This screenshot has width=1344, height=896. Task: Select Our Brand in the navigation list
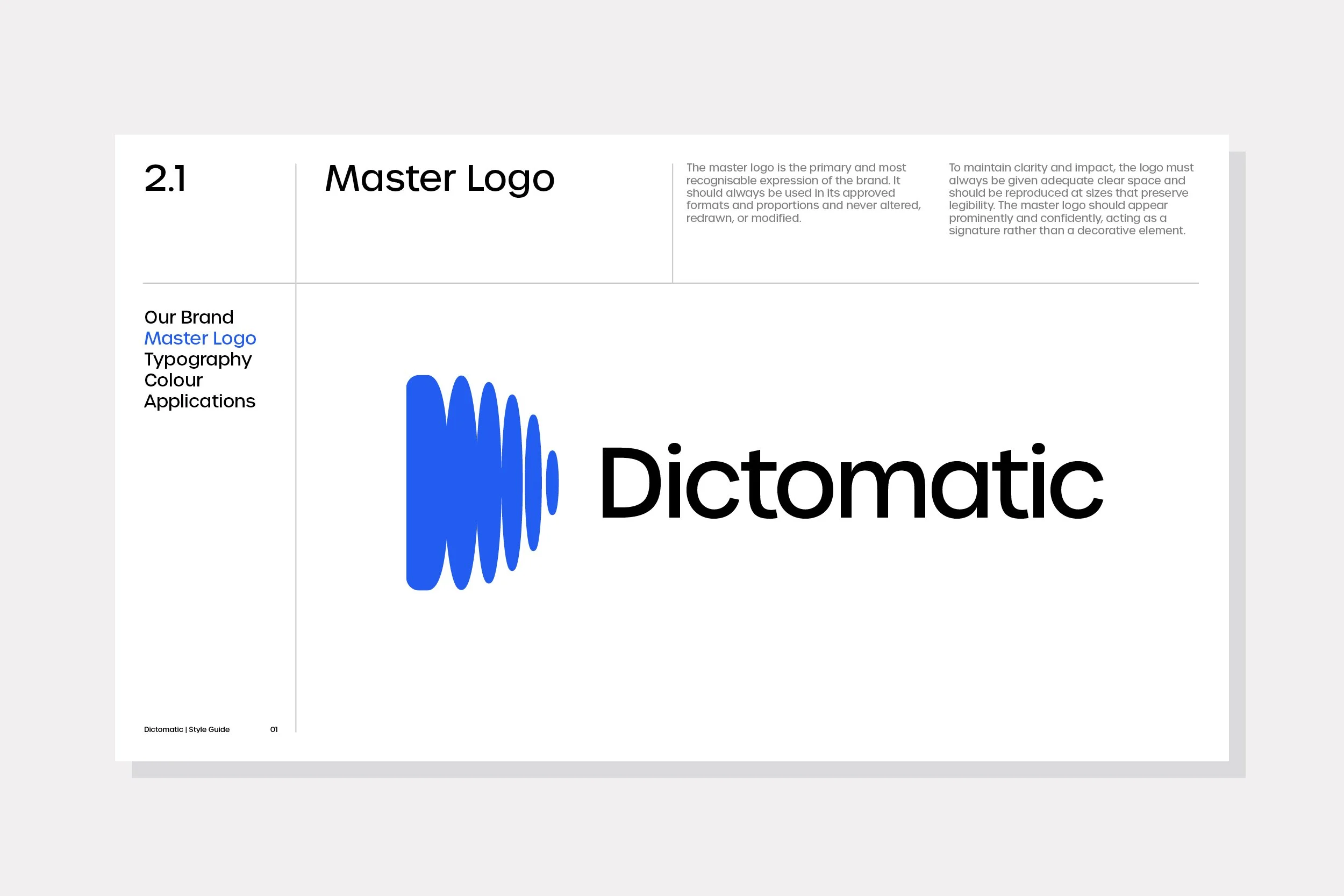tap(189, 317)
